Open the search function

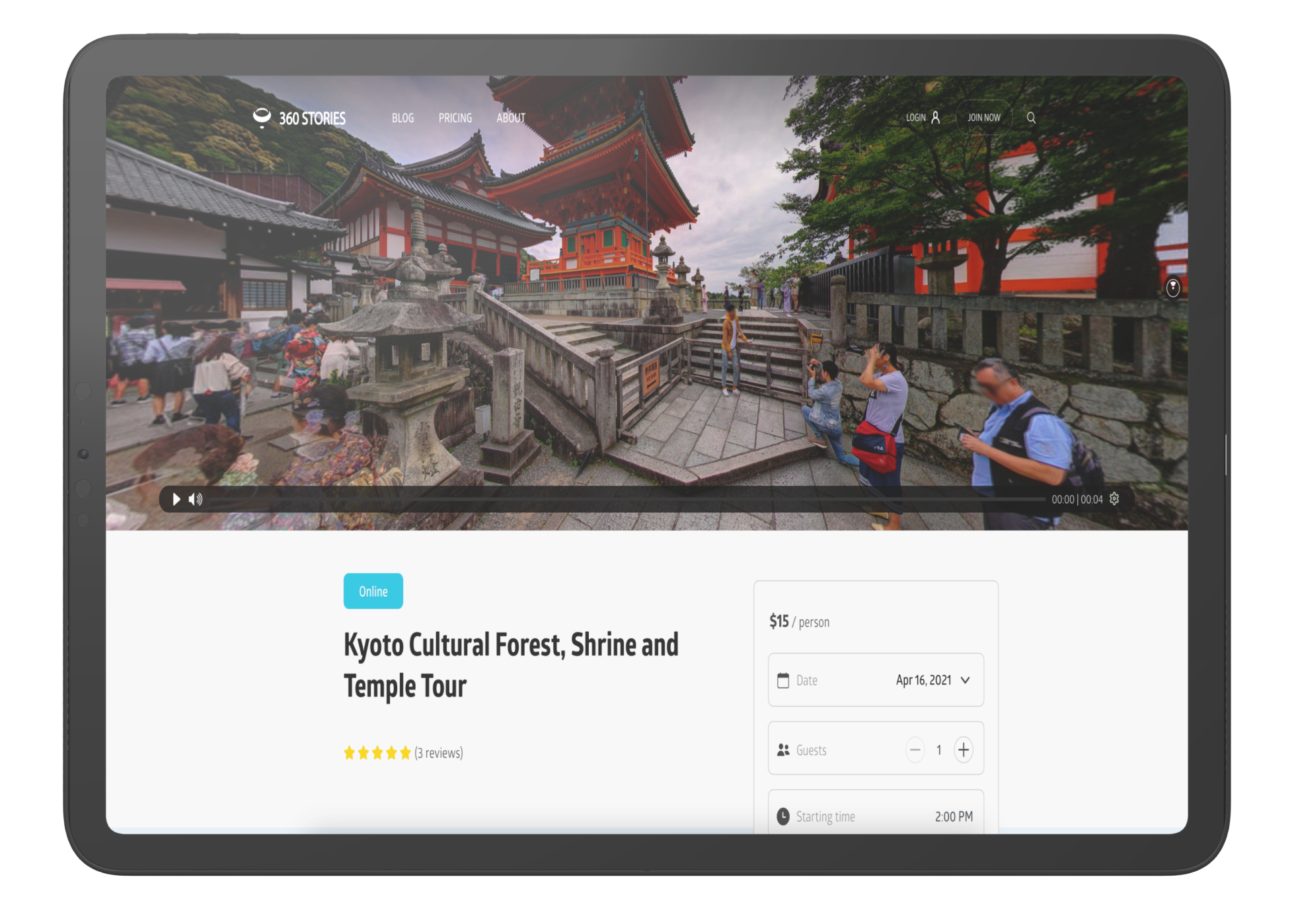[x=1031, y=118]
